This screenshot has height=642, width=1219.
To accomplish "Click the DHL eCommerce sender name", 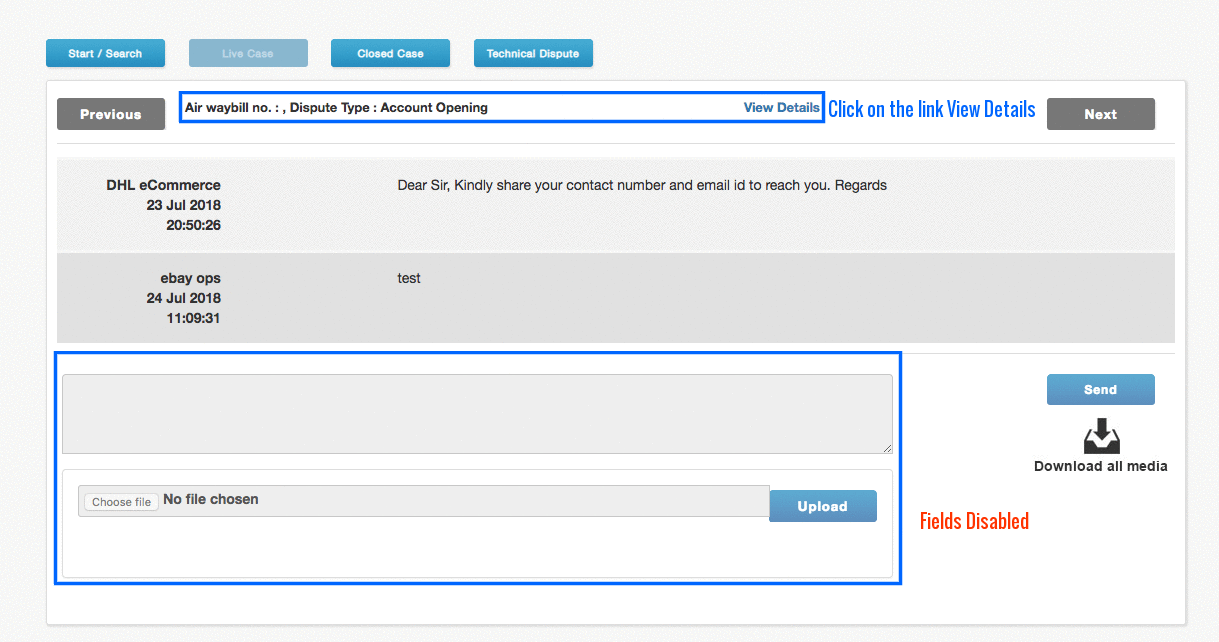I will (163, 184).
